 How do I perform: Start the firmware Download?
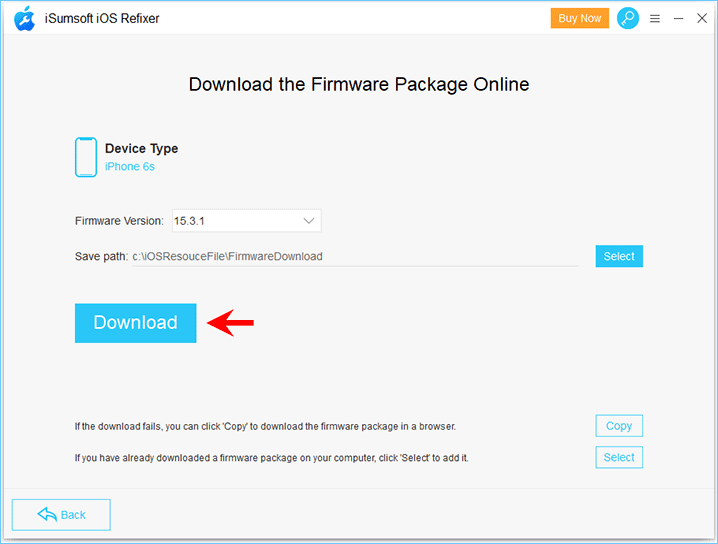pos(136,323)
